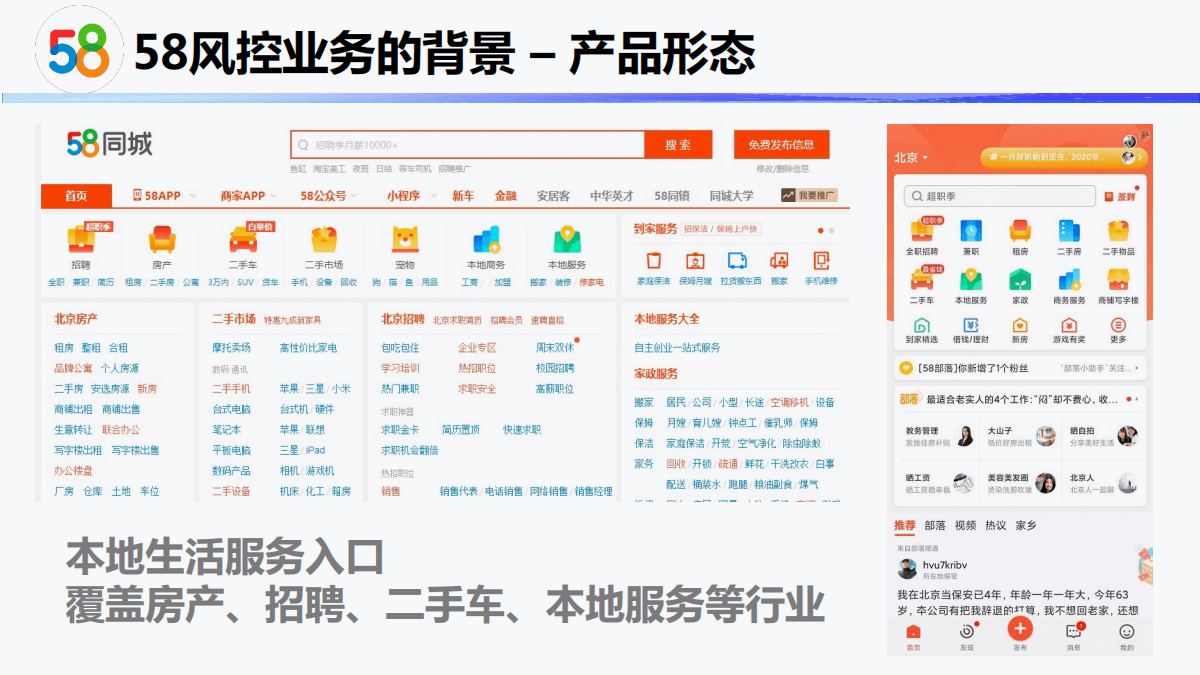This screenshot has height=675, width=1200.
Task: Click the orange 搜索 button
Action: click(678, 145)
